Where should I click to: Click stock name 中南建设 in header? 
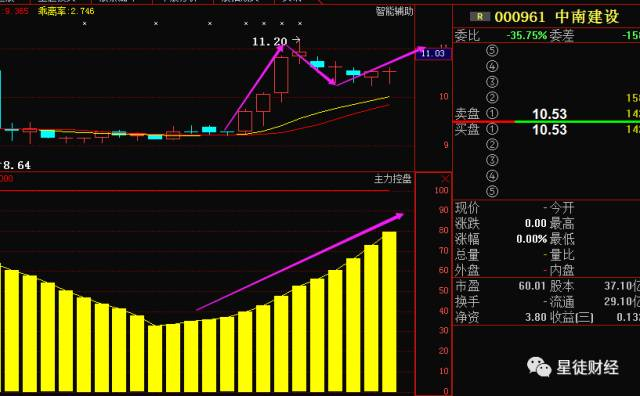click(587, 17)
